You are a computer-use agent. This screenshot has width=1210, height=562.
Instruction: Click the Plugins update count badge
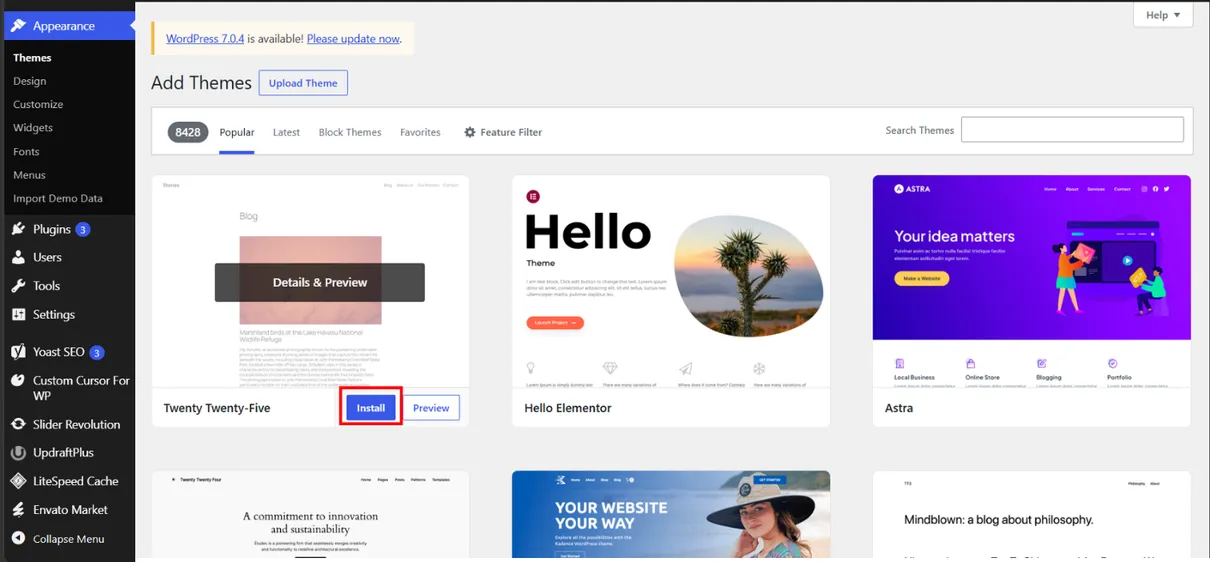(x=83, y=229)
